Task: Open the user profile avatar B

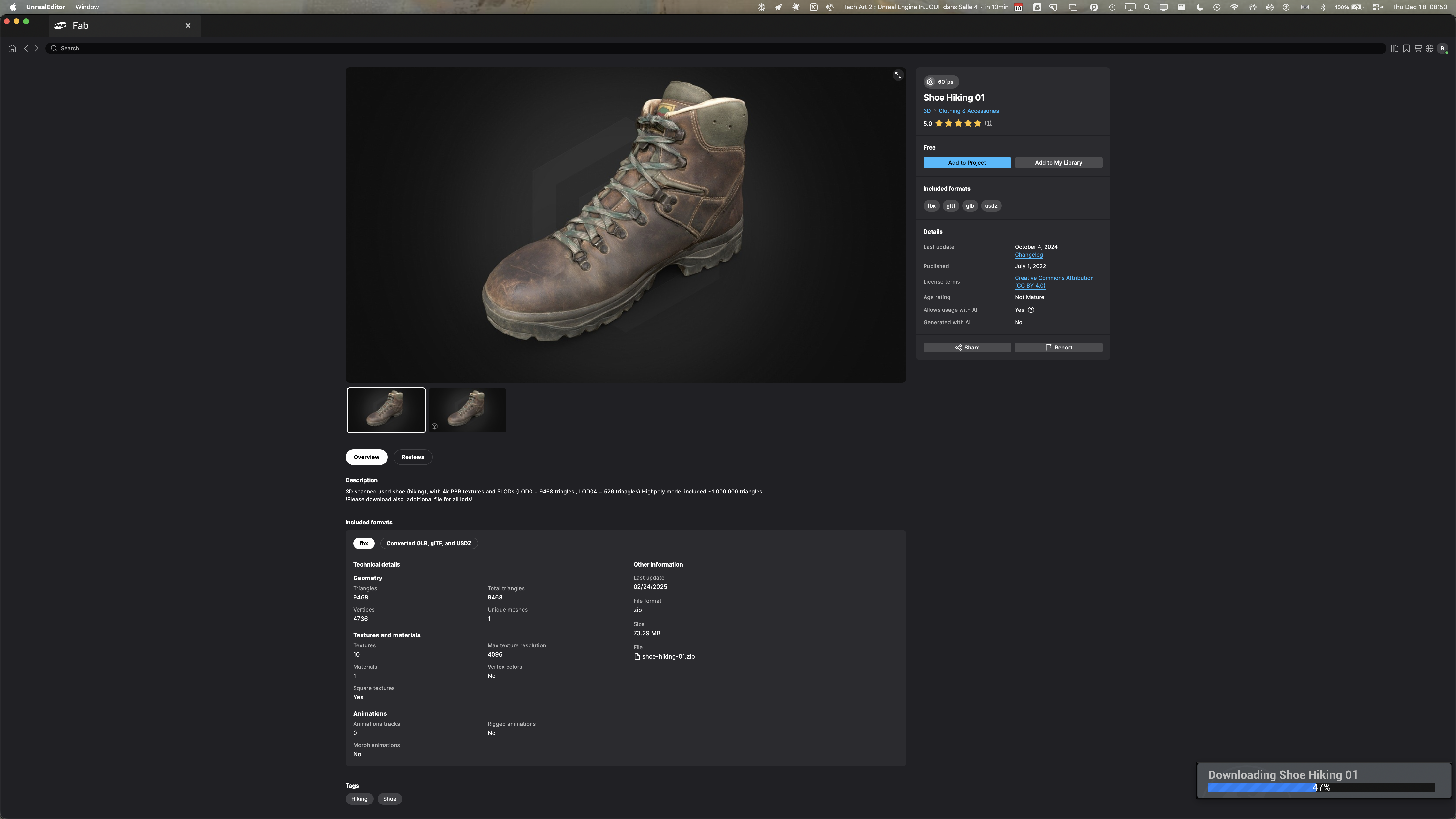Action: pyautogui.click(x=1442, y=49)
